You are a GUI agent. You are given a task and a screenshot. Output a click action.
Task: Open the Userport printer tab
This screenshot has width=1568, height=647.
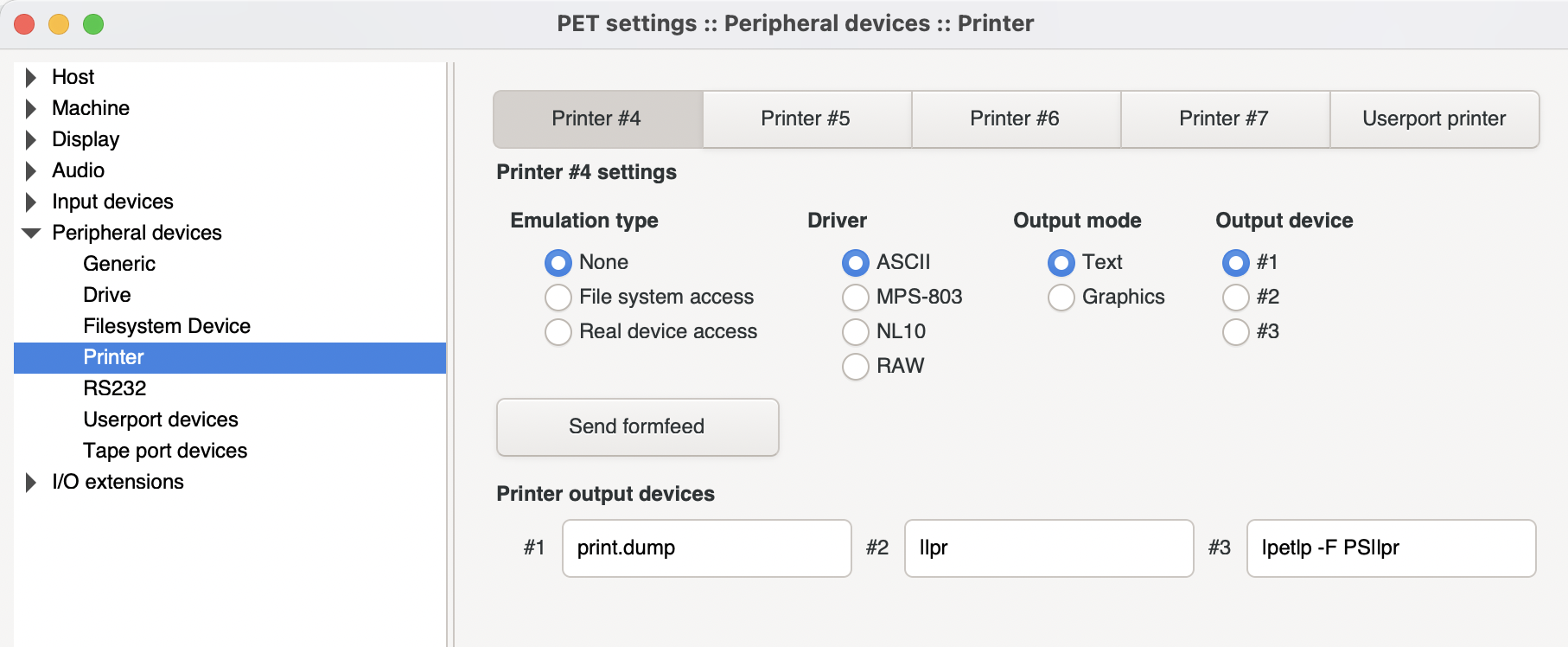1433,119
